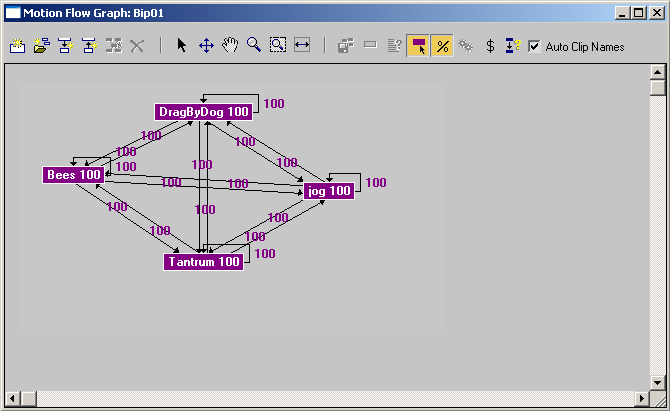Viewport: 670px width, 411px height.
Task: Click the Fit to Window icon
Action: point(302,45)
